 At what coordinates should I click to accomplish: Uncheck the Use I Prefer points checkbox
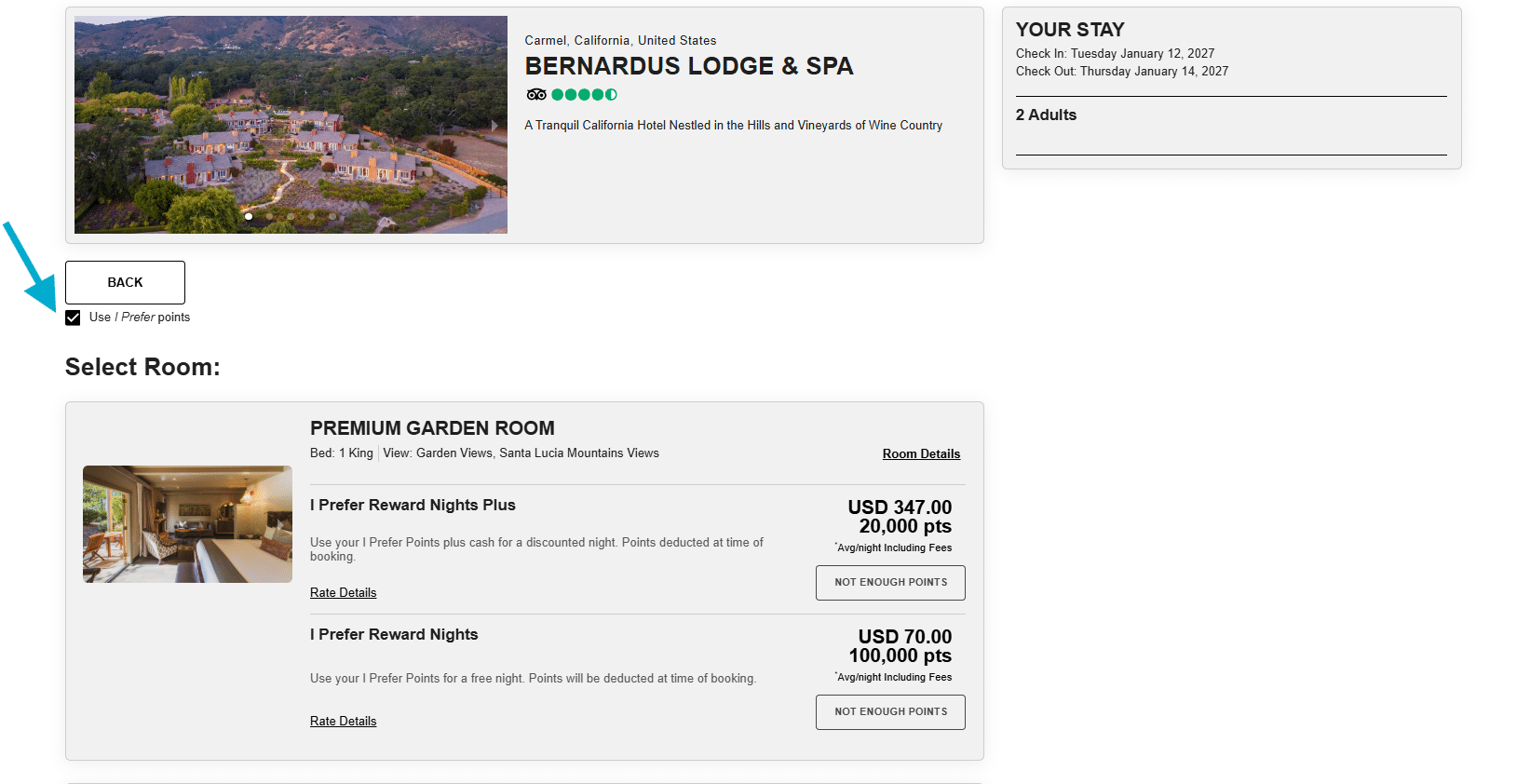pyautogui.click(x=73, y=318)
